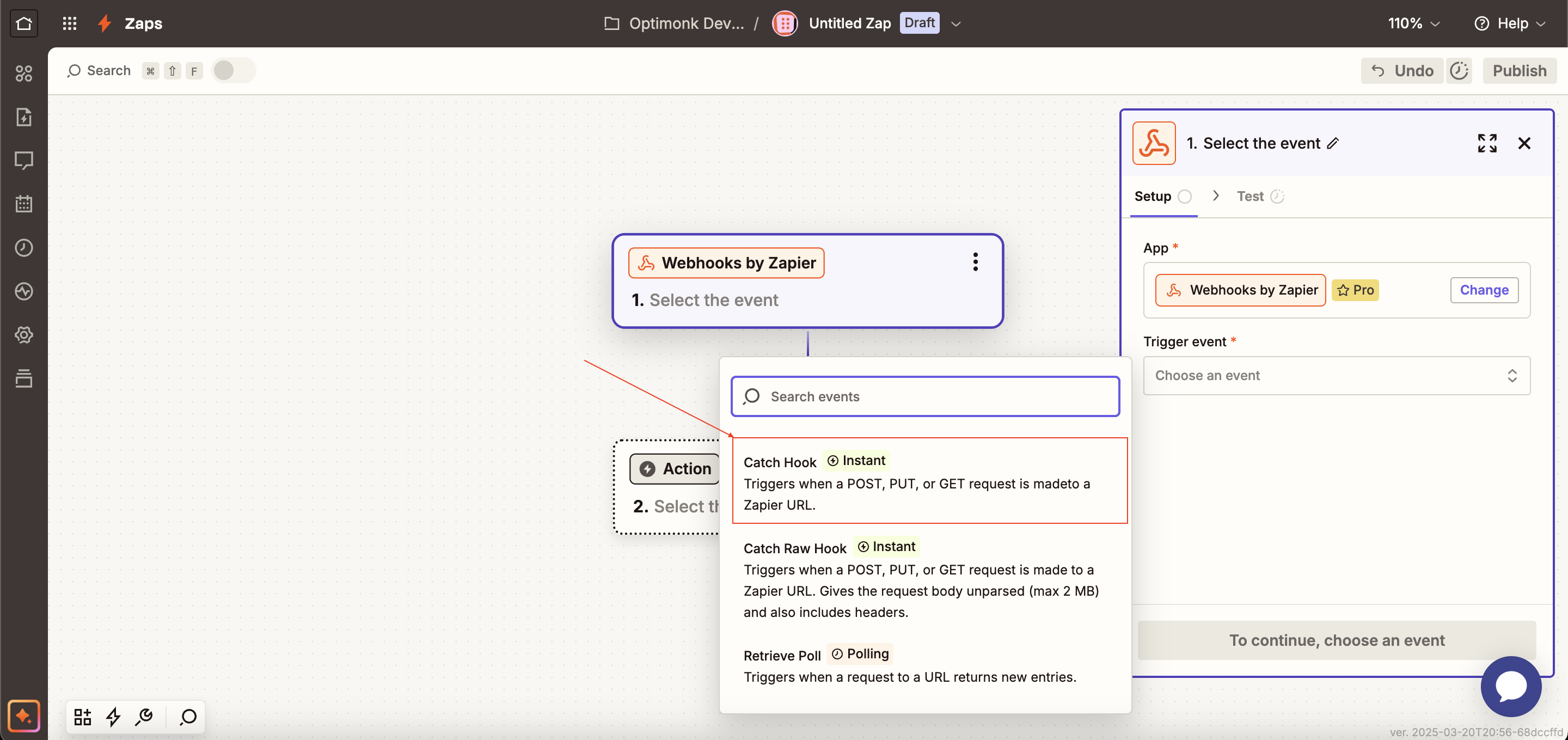The width and height of the screenshot is (1568, 740).
Task: Undo the last change
Action: [x=1402, y=71]
